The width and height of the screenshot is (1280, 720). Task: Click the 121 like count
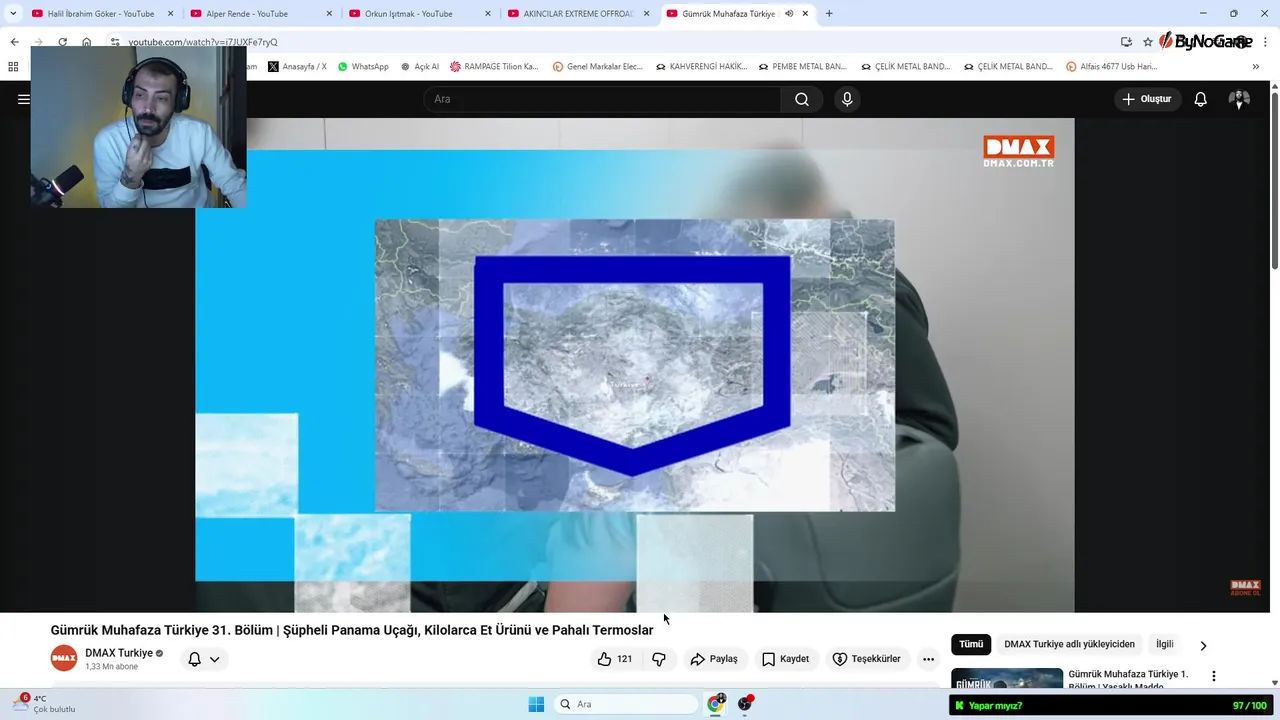(624, 659)
